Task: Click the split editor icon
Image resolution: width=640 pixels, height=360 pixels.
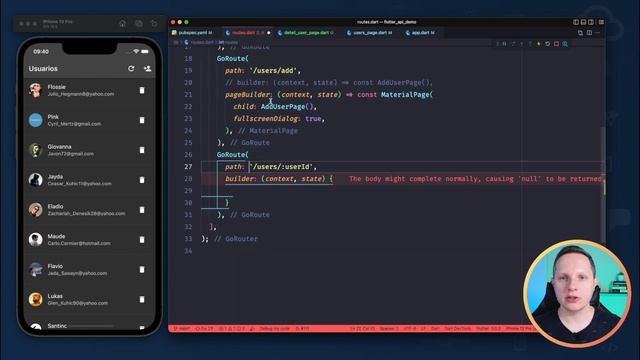Action: [589, 33]
